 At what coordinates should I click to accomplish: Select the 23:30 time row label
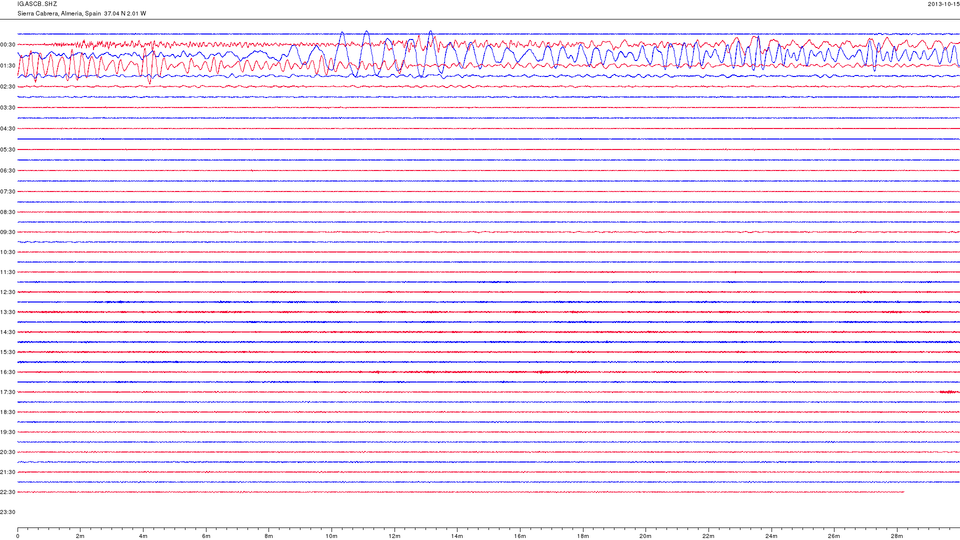(7, 512)
